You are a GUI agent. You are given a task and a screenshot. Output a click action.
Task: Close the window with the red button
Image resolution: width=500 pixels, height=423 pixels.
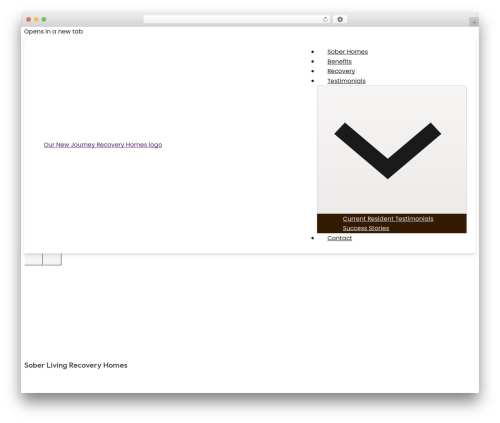tap(29, 20)
